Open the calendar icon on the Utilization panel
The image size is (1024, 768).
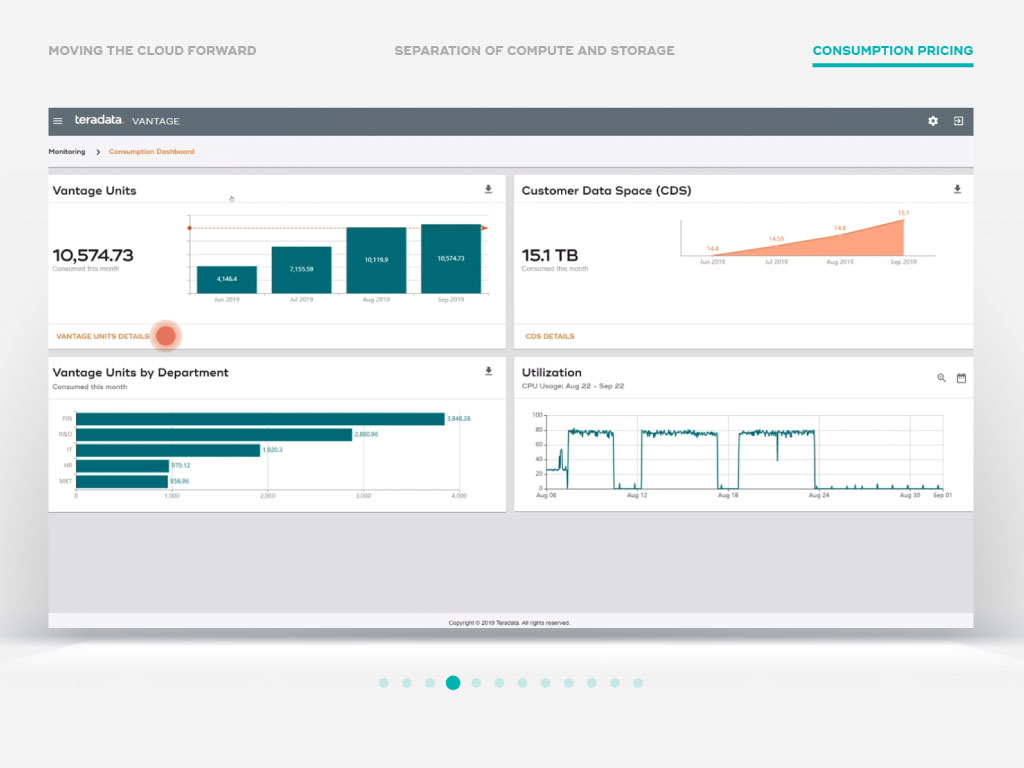coord(961,378)
